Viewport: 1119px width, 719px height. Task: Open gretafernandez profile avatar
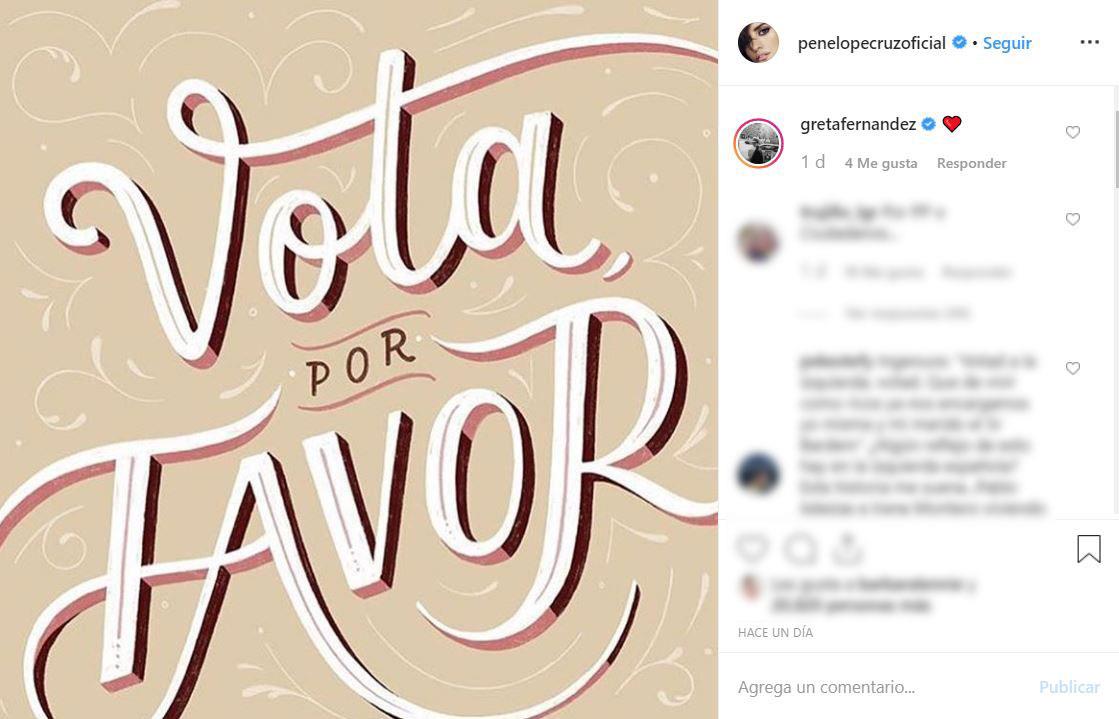coord(759,143)
